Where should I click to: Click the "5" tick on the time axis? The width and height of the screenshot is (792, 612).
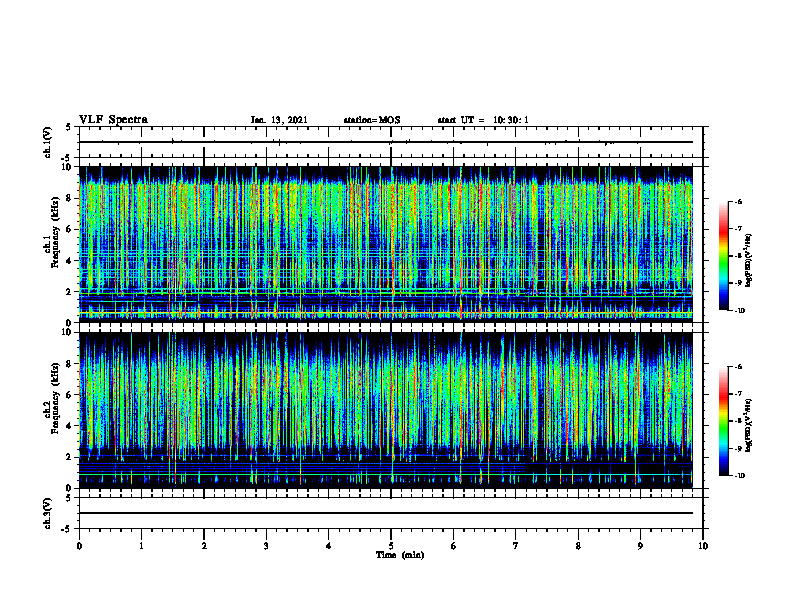click(391, 546)
